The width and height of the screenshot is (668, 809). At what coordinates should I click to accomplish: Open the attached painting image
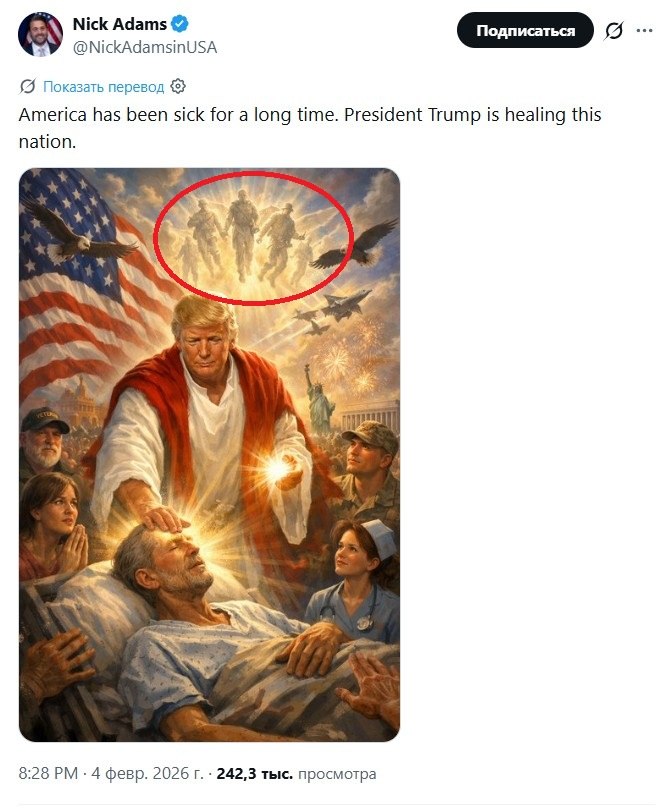point(209,455)
